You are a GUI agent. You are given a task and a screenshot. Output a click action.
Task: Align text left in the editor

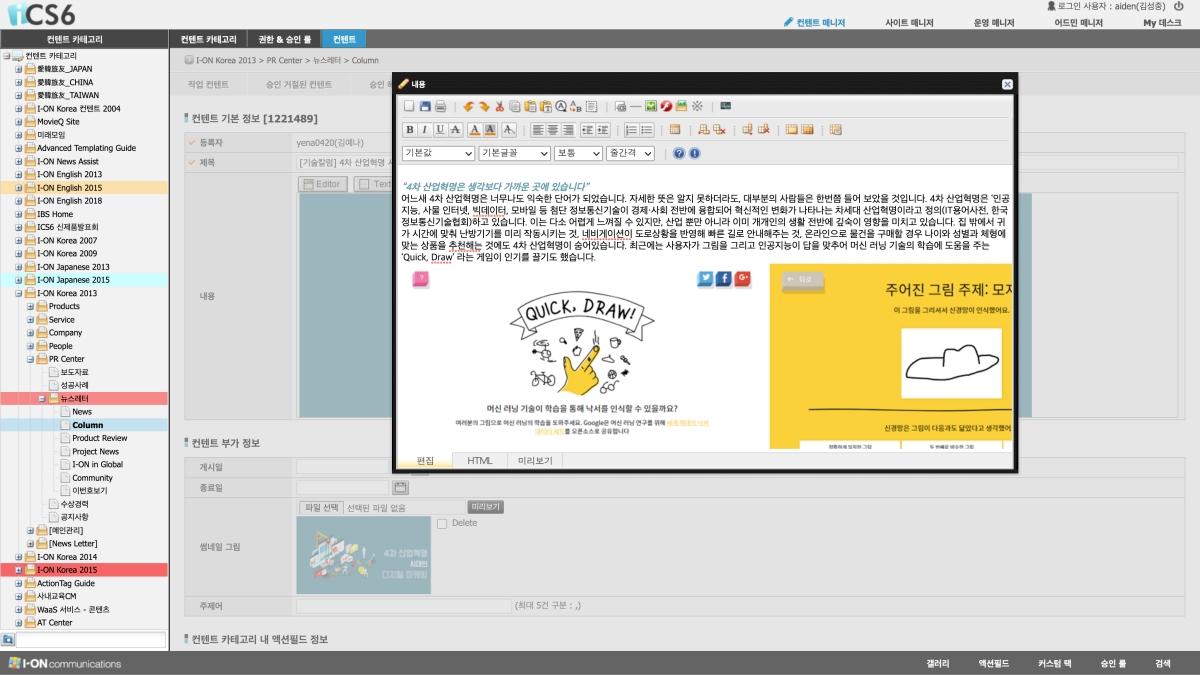pos(537,129)
